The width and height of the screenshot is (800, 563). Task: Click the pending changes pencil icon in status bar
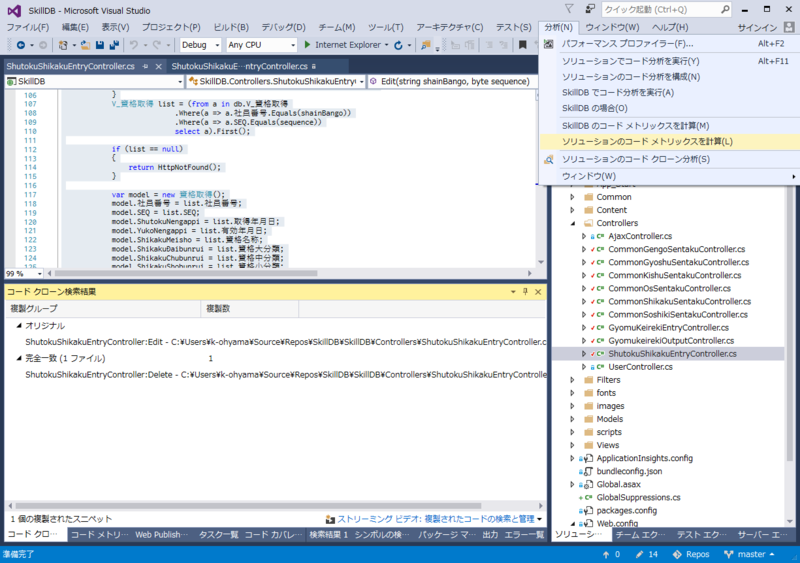point(639,554)
